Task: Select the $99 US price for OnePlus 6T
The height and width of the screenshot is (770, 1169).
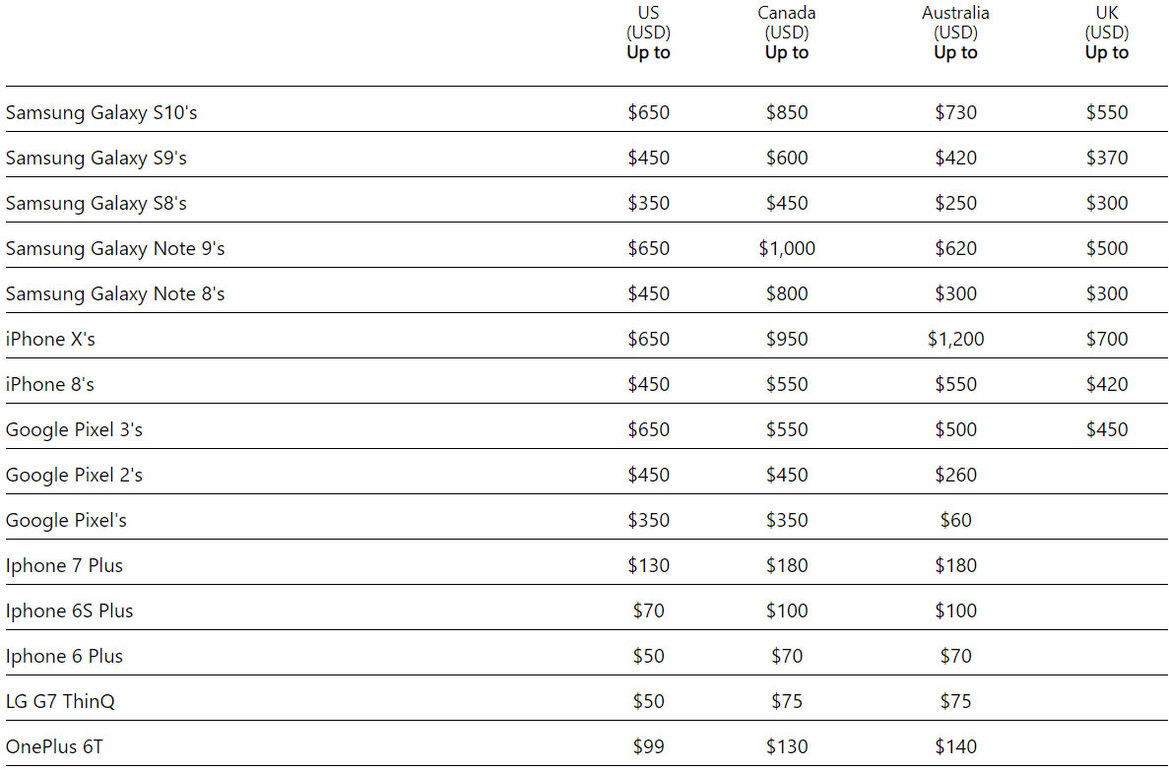Action: coord(648,747)
